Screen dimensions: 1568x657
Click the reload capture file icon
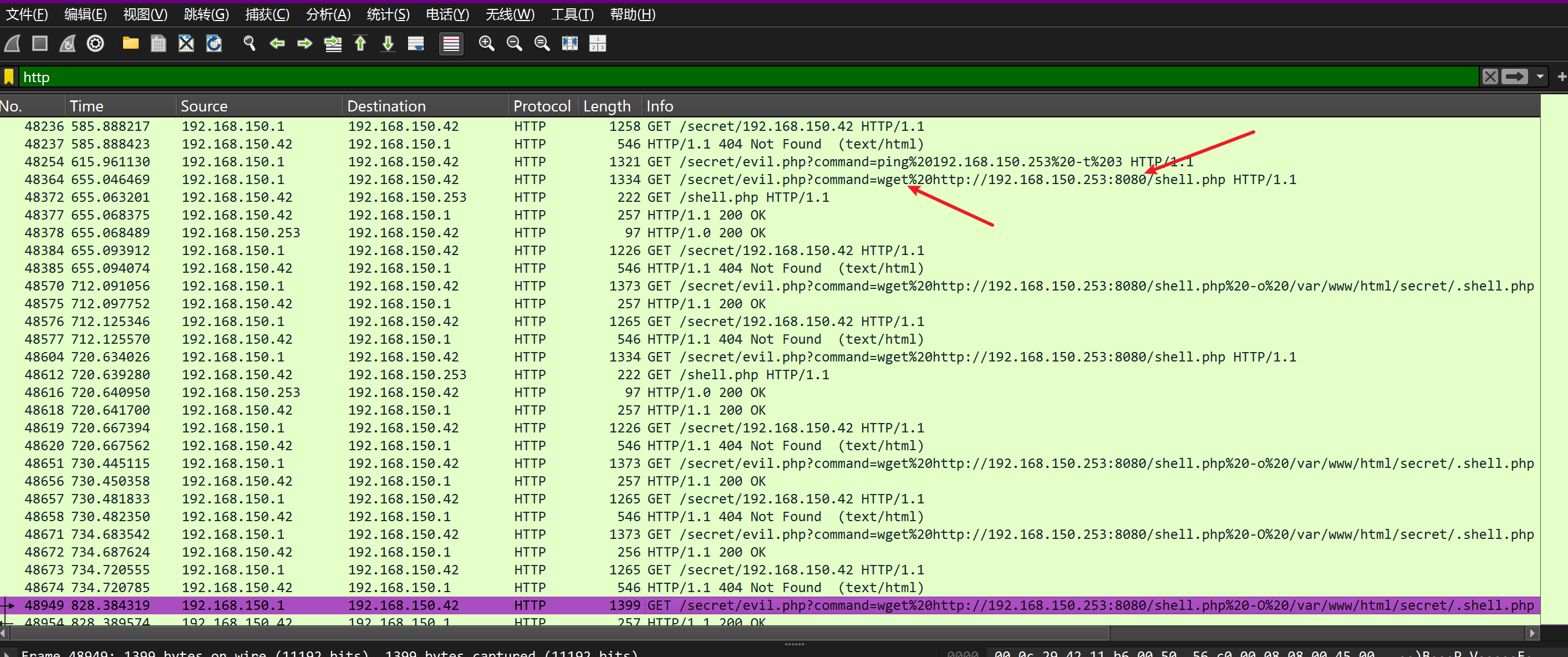[x=213, y=43]
